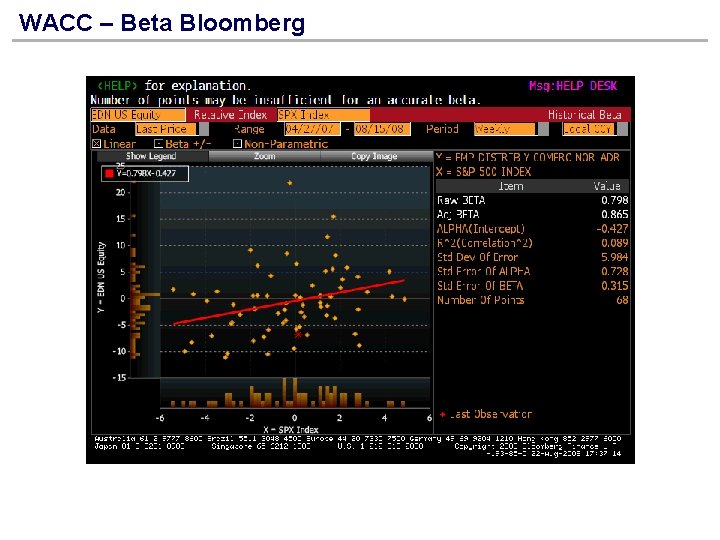Click the R^2(Correlation^2) row label
This screenshot has width=720, height=540.
[484, 243]
